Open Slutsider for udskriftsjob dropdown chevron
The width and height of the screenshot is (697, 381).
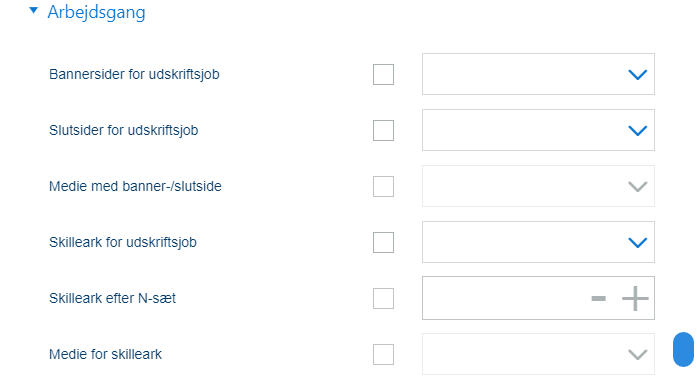click(x=637, y=131)
